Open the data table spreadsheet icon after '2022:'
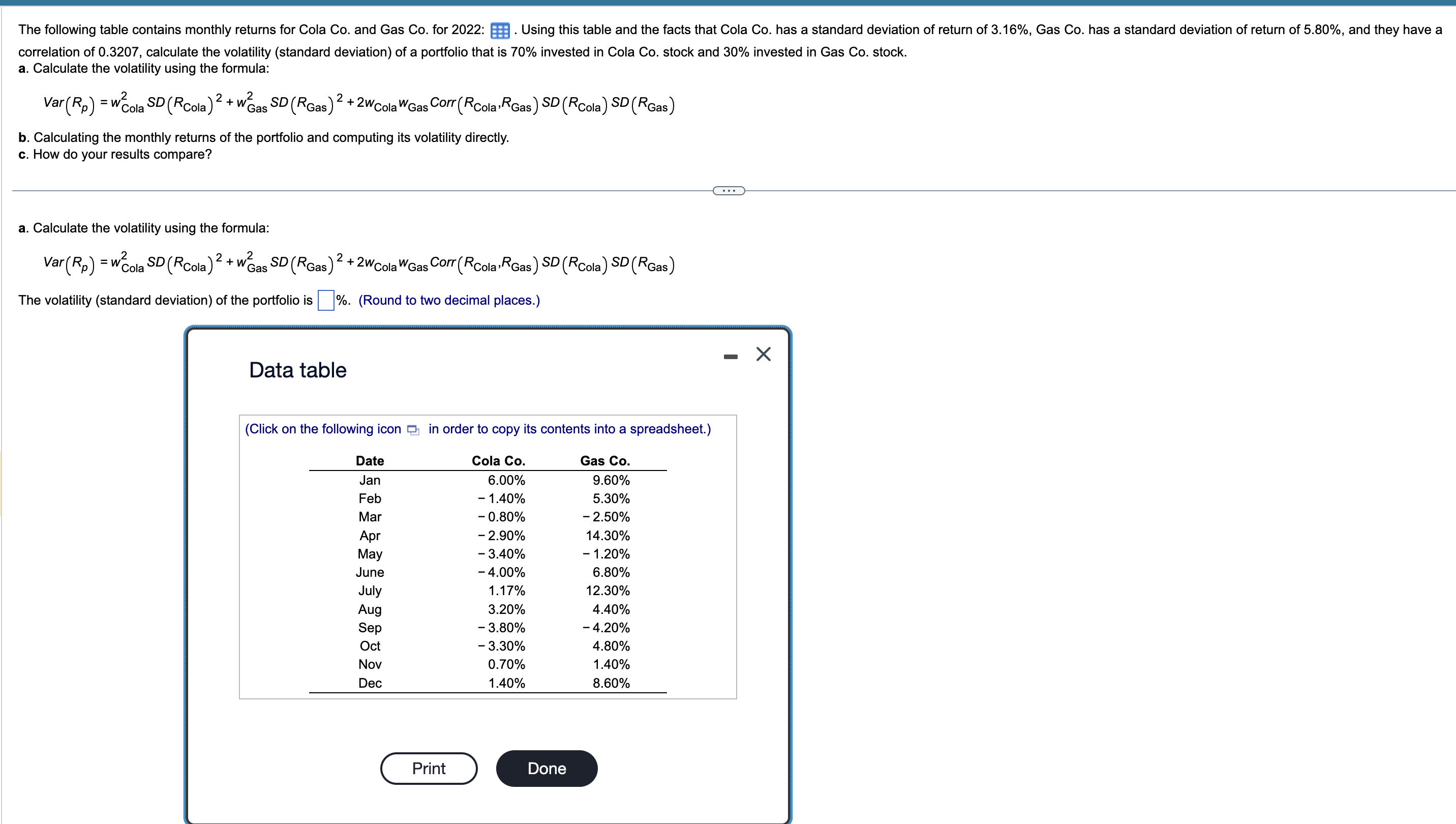The image size is (1456, 824). 500,30
